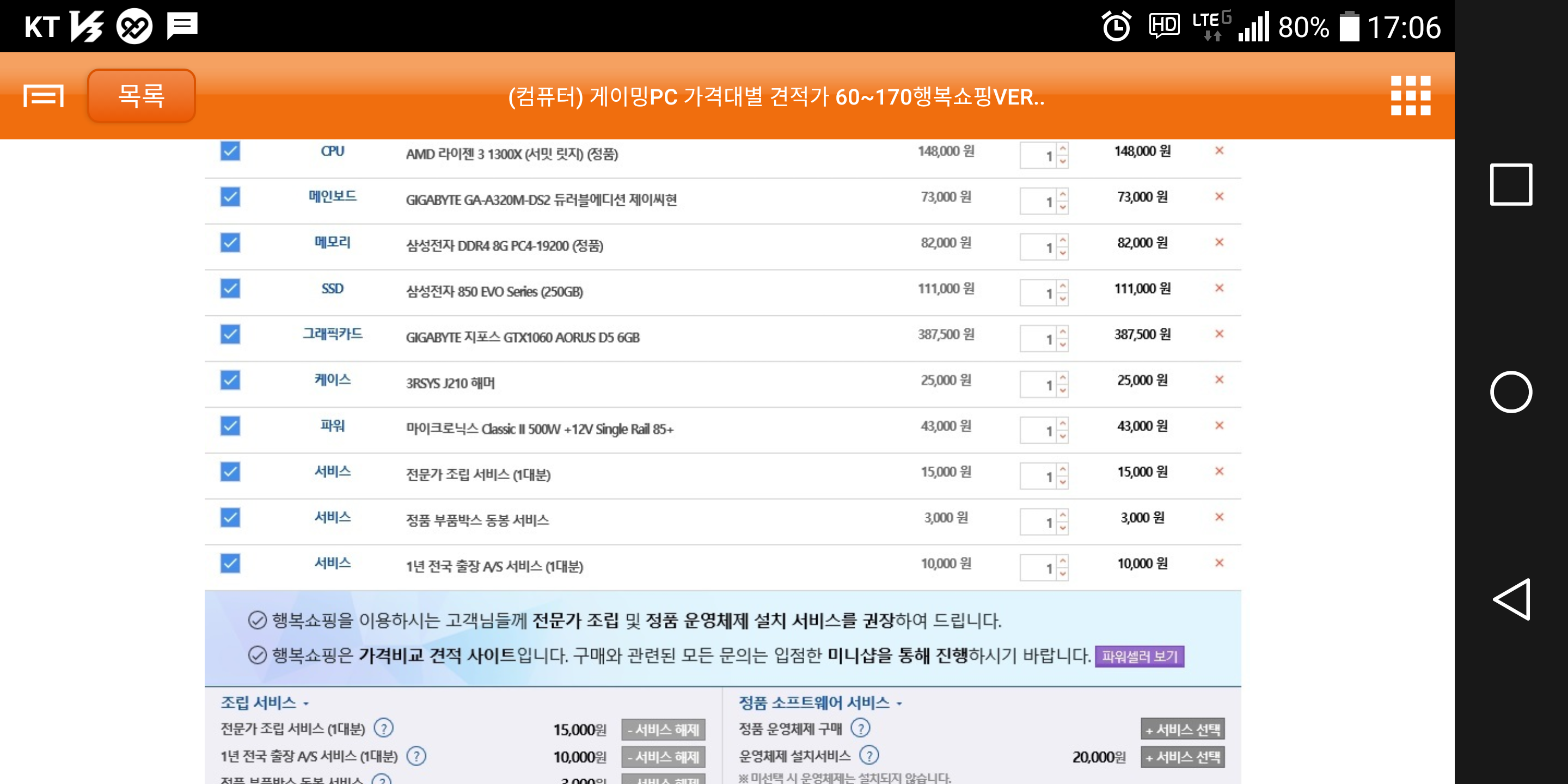The height and width of the screenshot is (784, 1568).
Task: Increase CPU quantity with up arrow
Action: (x=1063, y=149)
